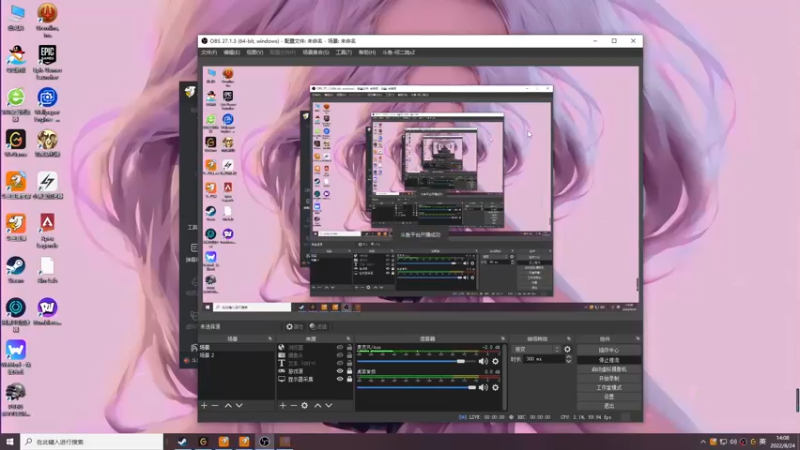
Task: Toggle lock on display capture source
Action: pyautogui.click(x=349, y=379)
